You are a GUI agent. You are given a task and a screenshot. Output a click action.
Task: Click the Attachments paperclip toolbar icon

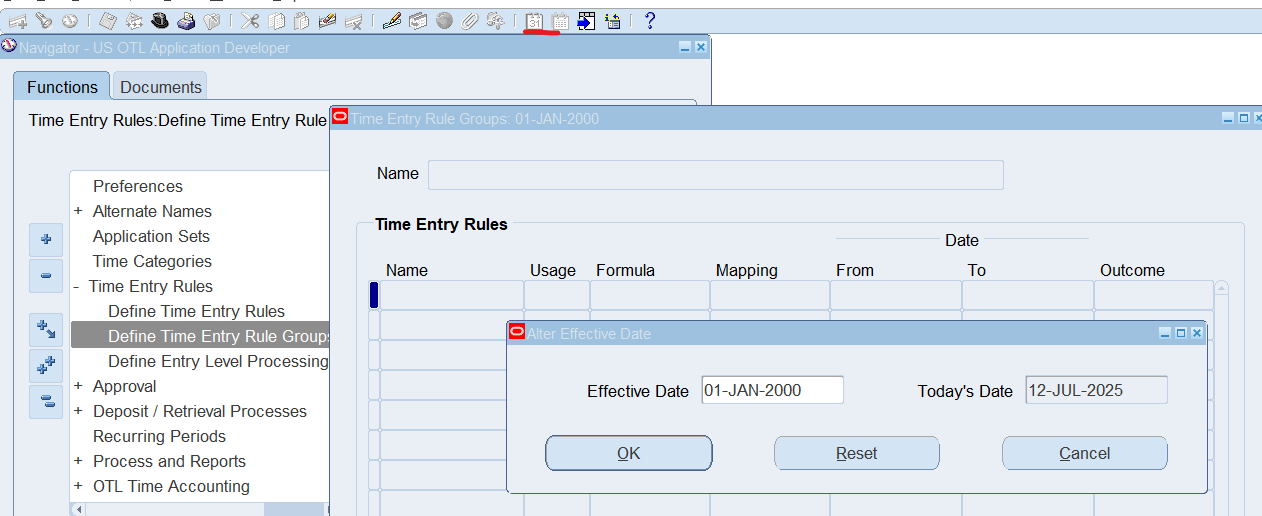(x=469, y=20)
